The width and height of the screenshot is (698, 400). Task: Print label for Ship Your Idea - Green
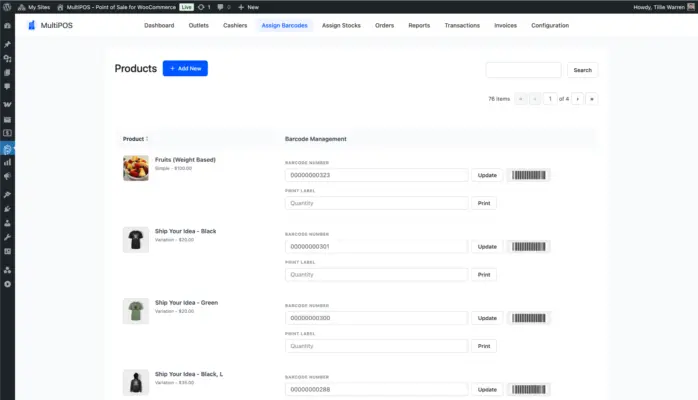click(x=484, y=346)
